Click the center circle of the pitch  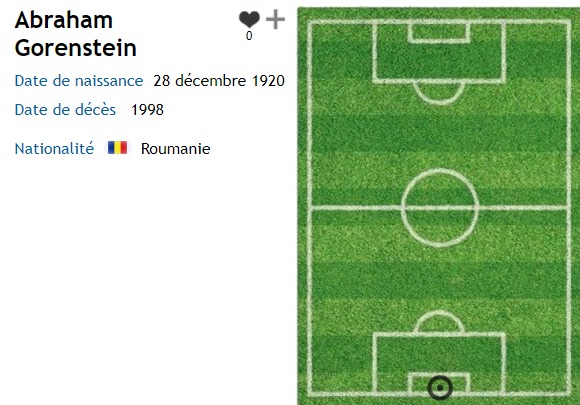[440, 207]
